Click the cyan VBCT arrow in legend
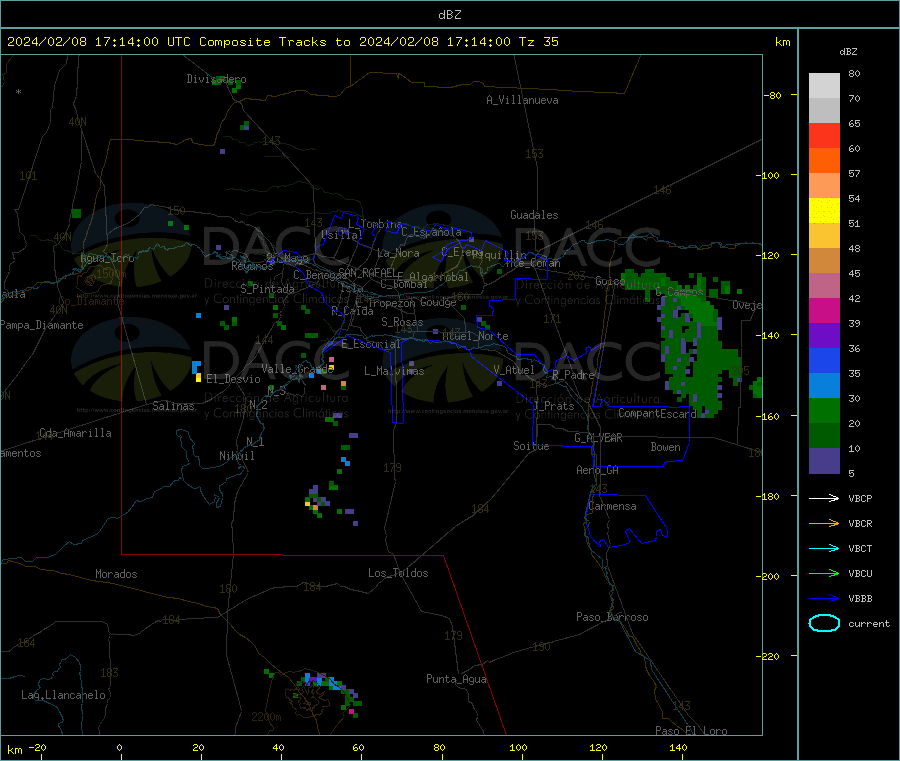 [824, 548]
